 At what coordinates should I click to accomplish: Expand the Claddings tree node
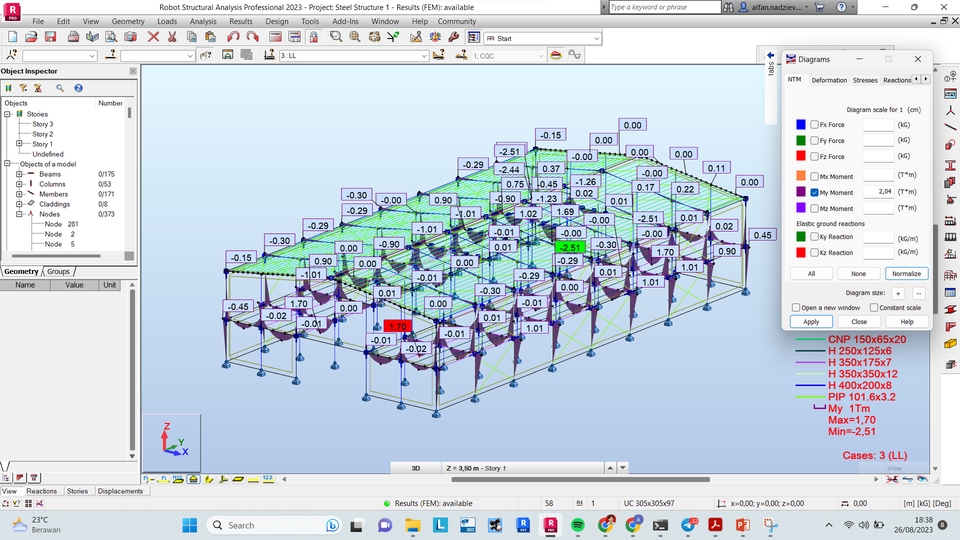[19, 204]
